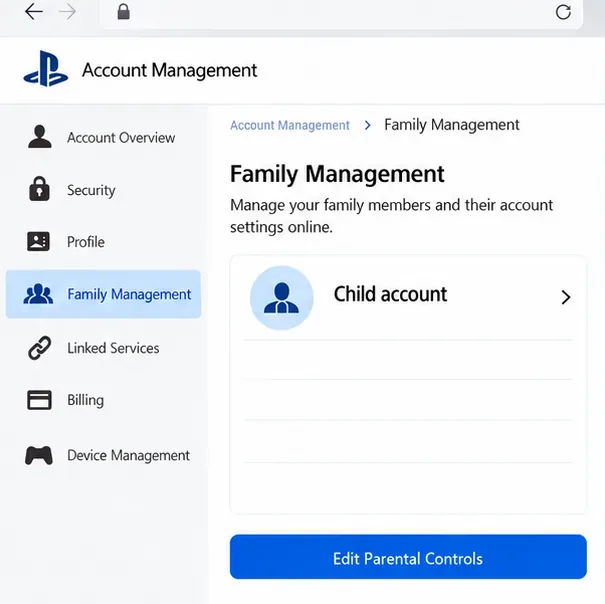Click the PlayStation logo
The width and height of the screenshot is (605, 604).
tap(46, 69)
